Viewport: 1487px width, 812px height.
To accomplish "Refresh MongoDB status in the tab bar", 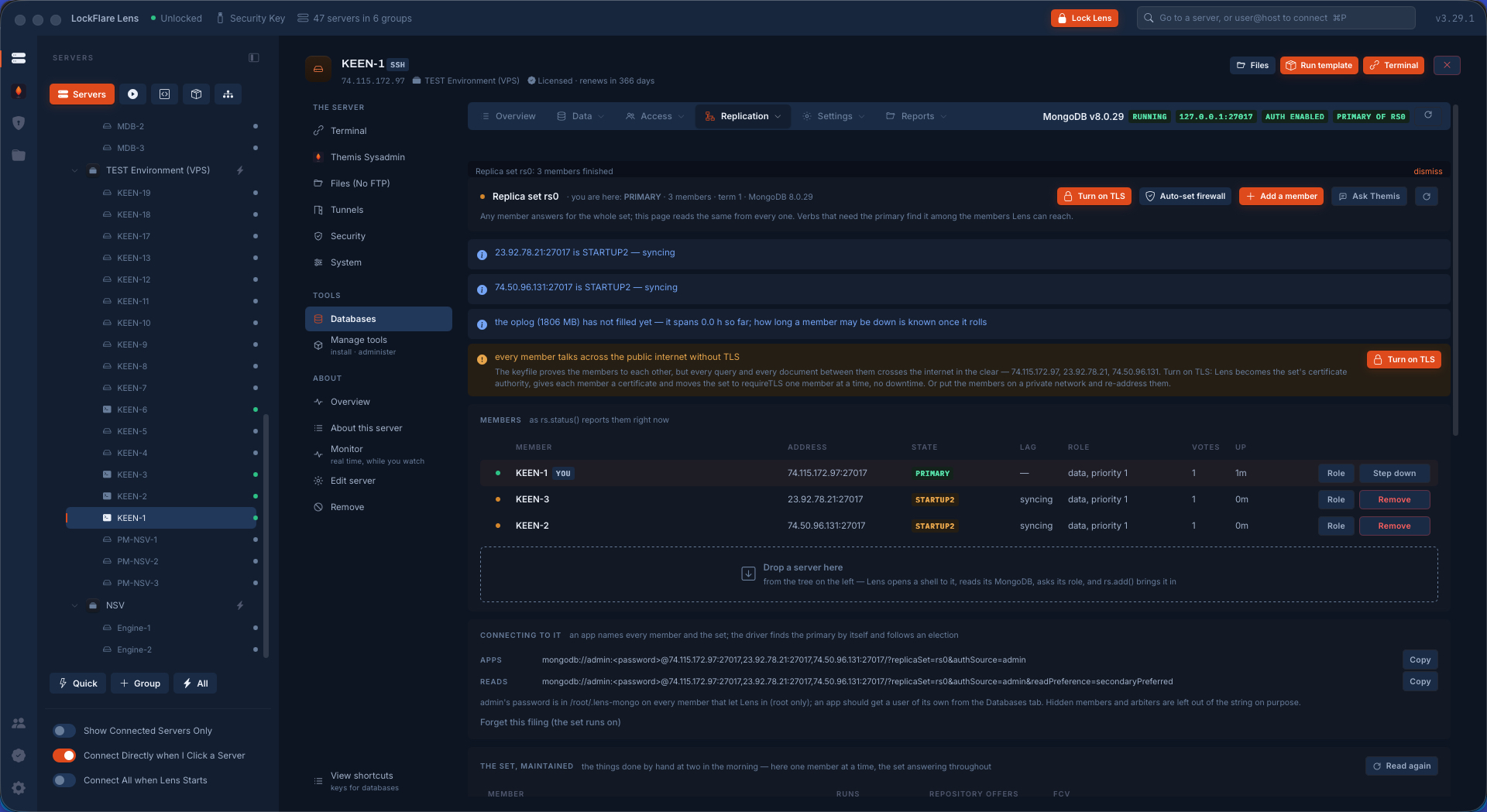I will click(x=1428, y=115).
